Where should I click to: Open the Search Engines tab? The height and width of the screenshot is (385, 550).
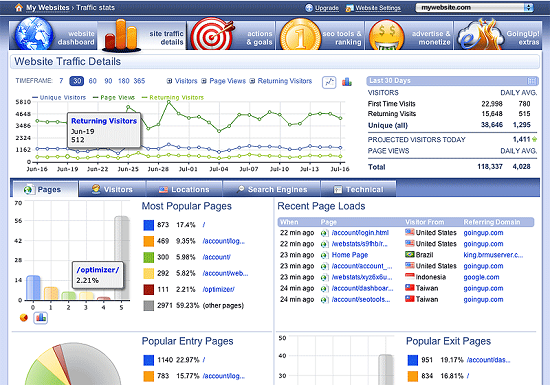tap(271, 189)
